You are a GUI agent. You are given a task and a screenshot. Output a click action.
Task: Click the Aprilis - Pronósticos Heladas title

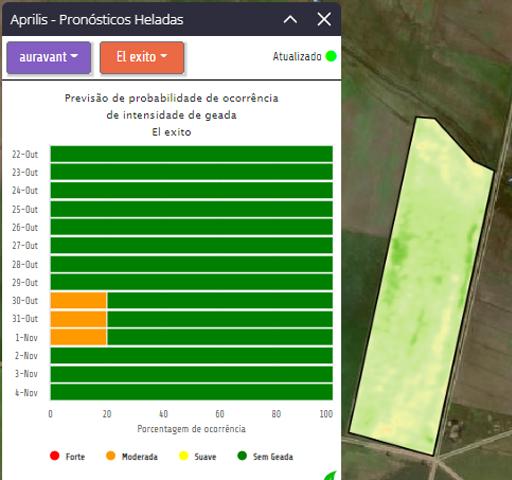[97, 20]
